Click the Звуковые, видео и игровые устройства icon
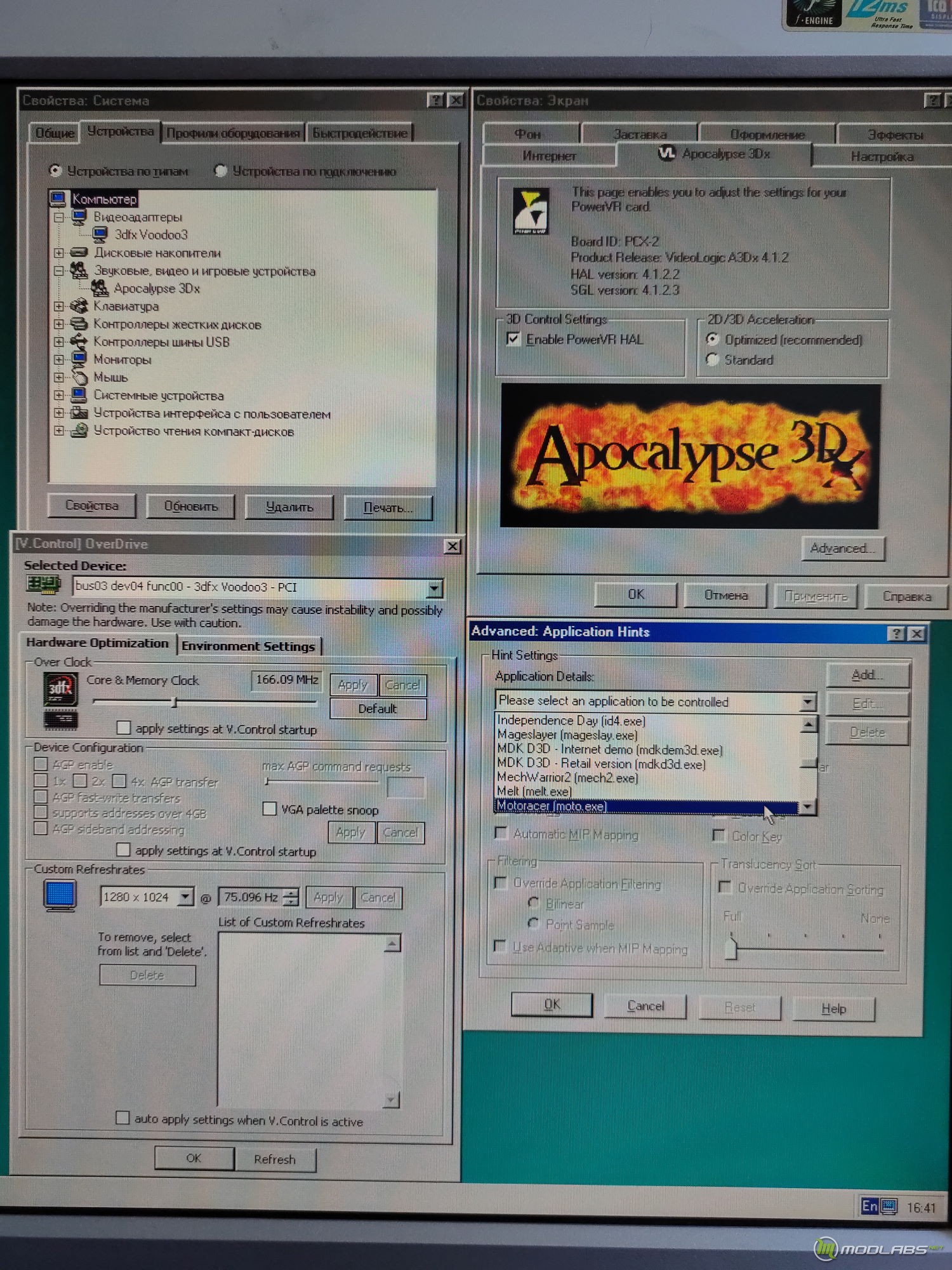 click(x=79, y=271)
